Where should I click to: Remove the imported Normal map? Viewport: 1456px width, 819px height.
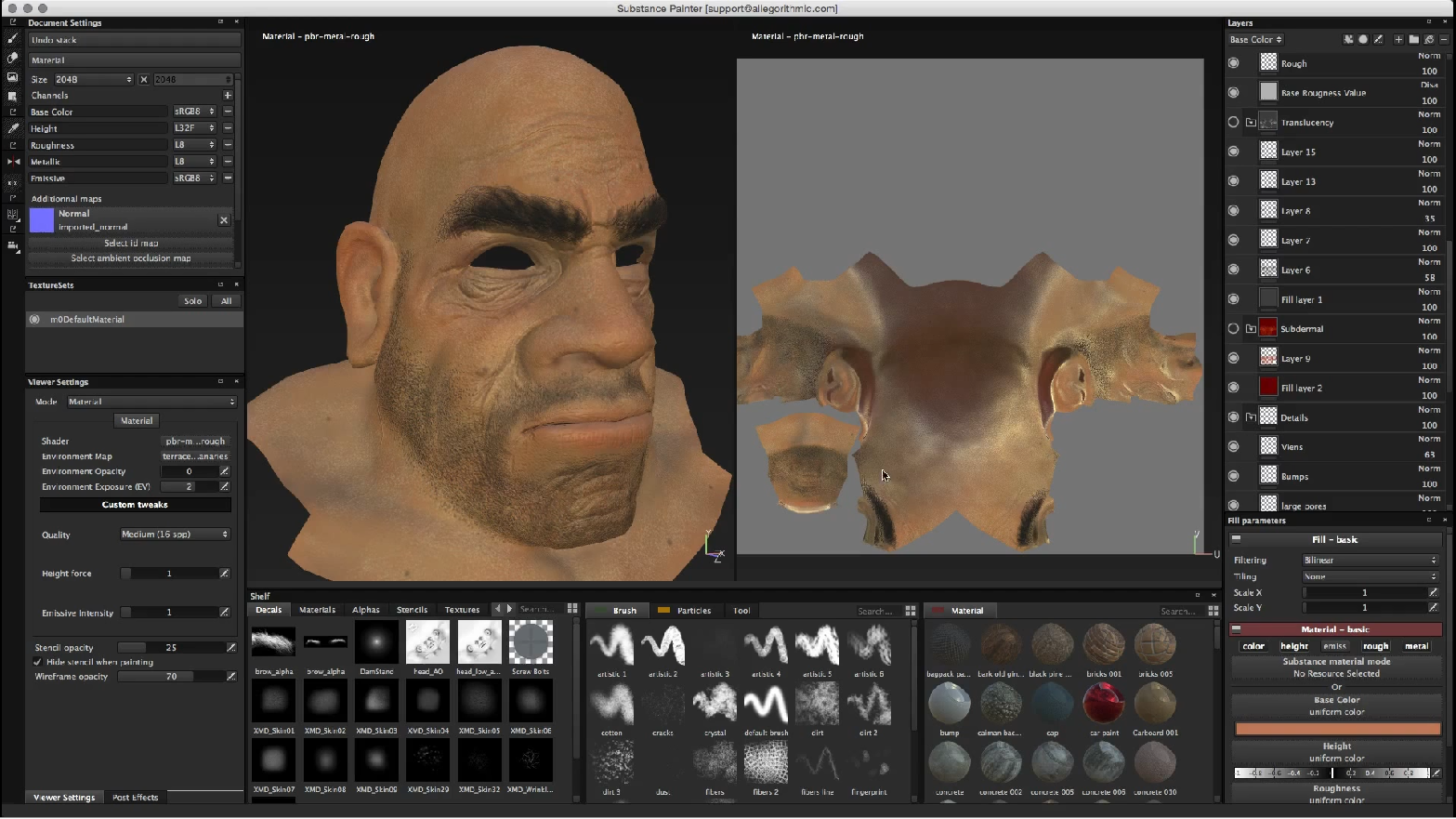click(x=223, y=220)
